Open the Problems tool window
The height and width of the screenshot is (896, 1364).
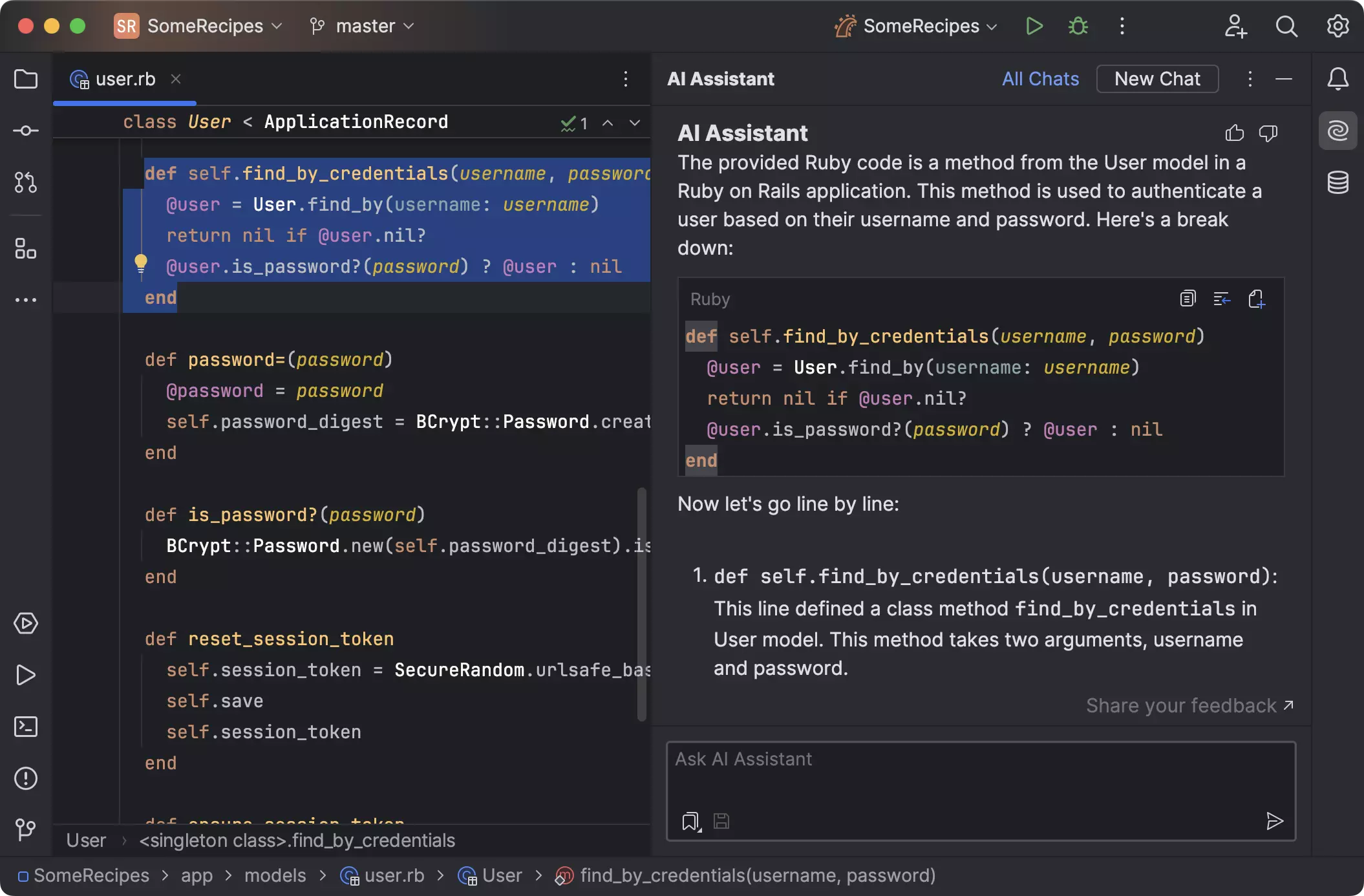(26, 778)
